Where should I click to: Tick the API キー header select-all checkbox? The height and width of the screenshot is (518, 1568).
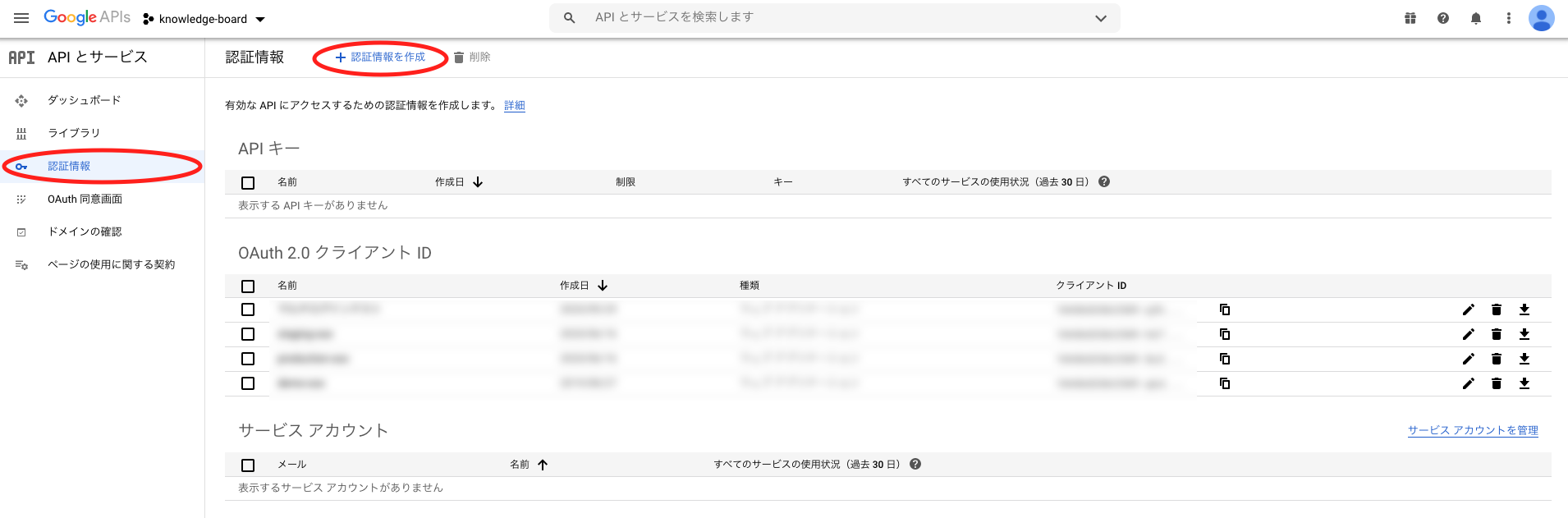248,182
